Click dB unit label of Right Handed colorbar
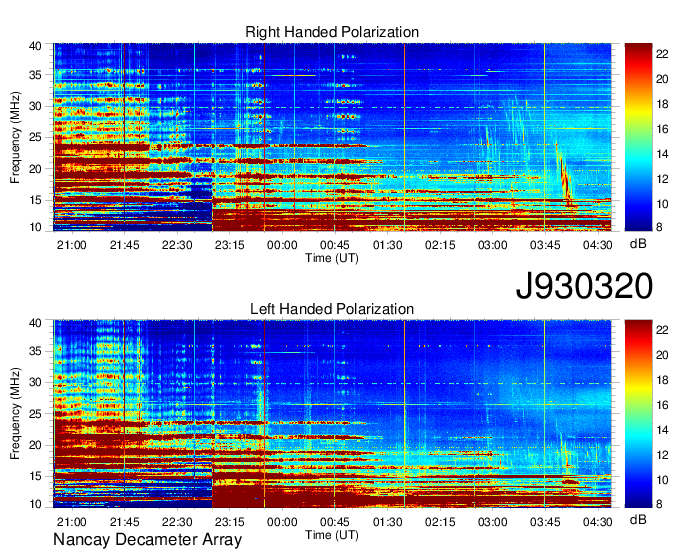The width and height of the screenshot is (680, 552). click(x=638, y=244)
